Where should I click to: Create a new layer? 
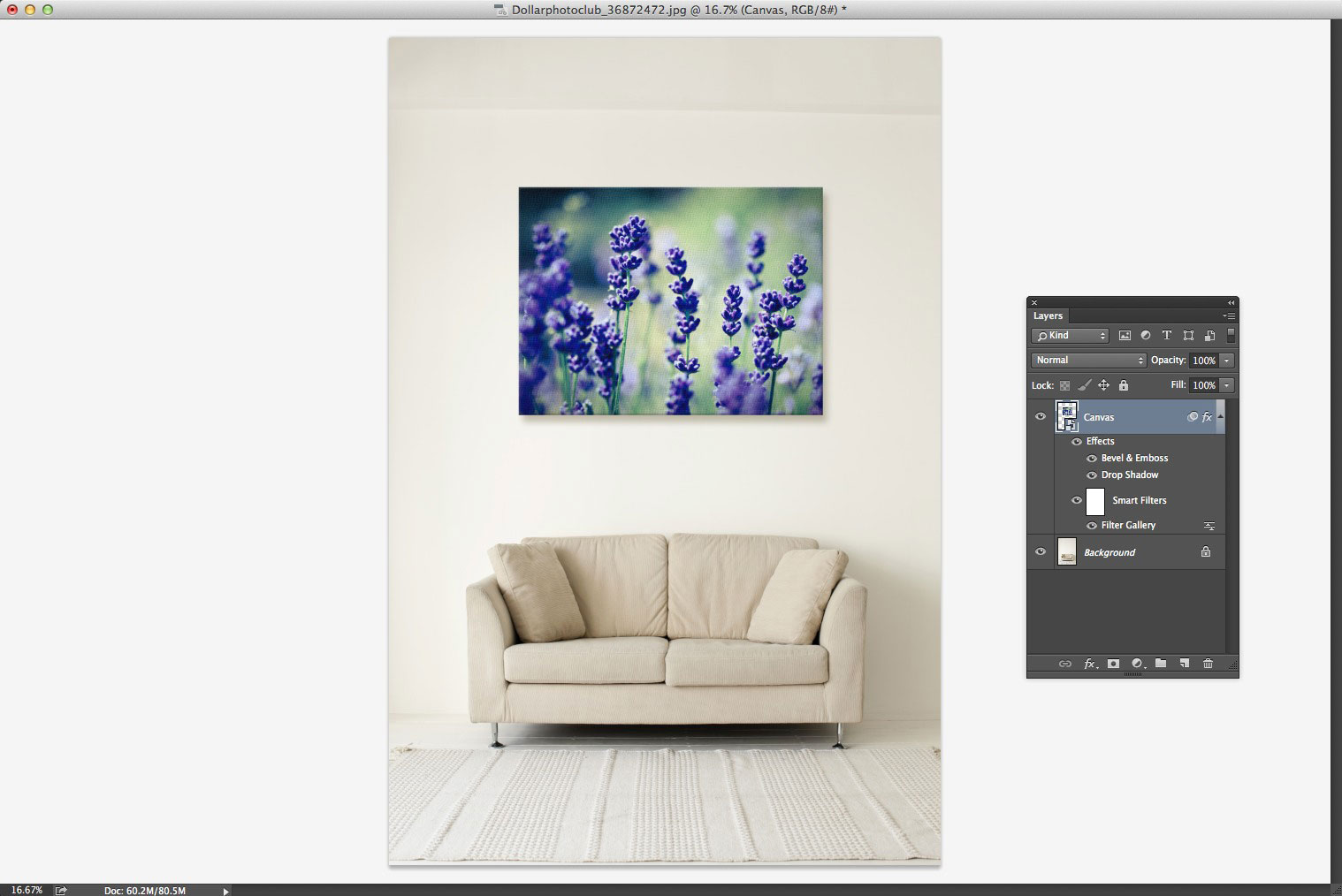1185,664
